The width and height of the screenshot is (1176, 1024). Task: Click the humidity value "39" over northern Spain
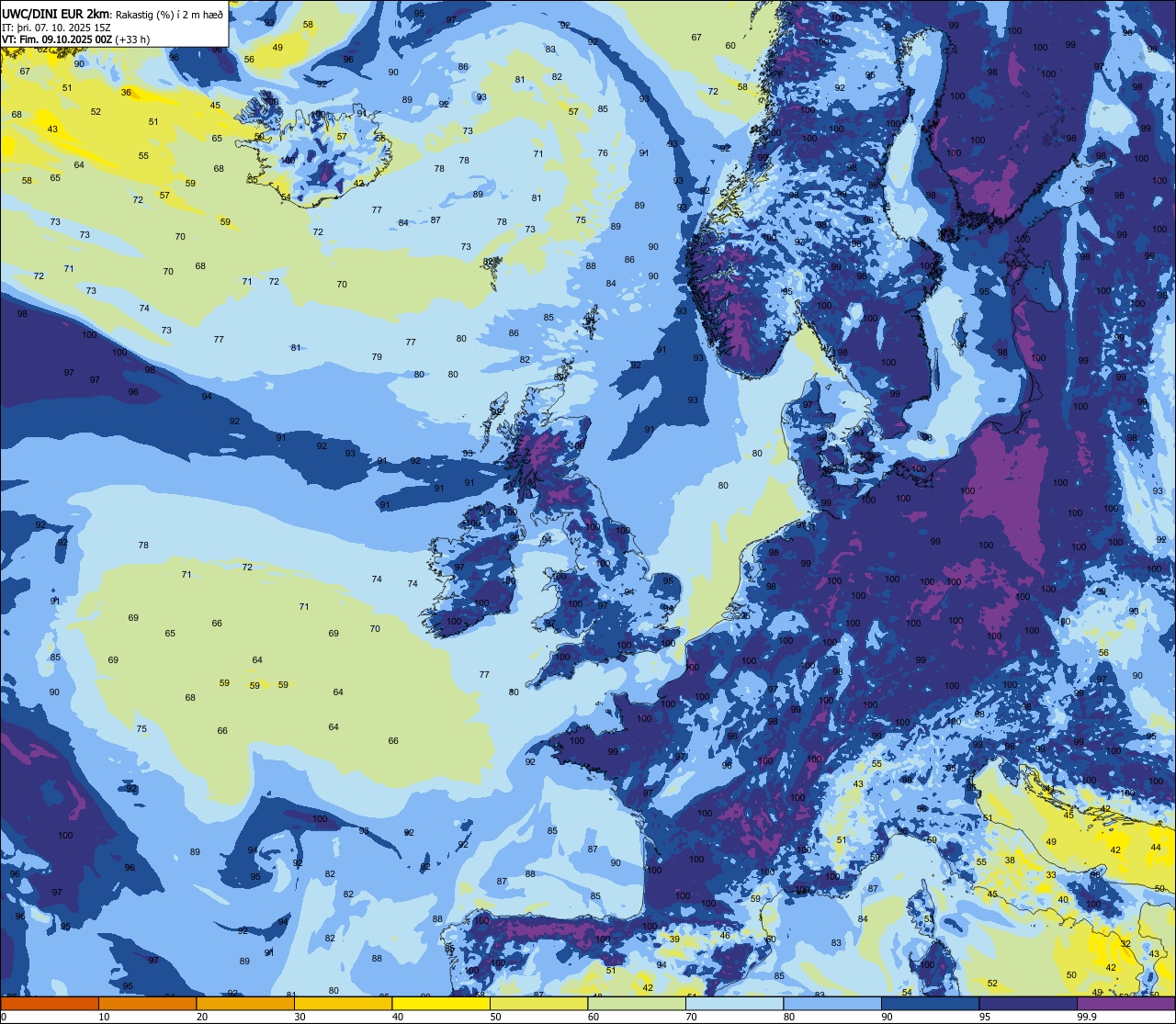tap(674, 939)
